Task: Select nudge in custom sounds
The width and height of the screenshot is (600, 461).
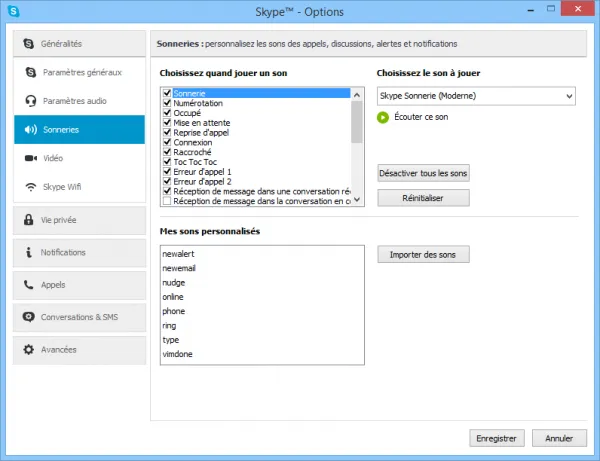Action: click(x=174, y=283)
